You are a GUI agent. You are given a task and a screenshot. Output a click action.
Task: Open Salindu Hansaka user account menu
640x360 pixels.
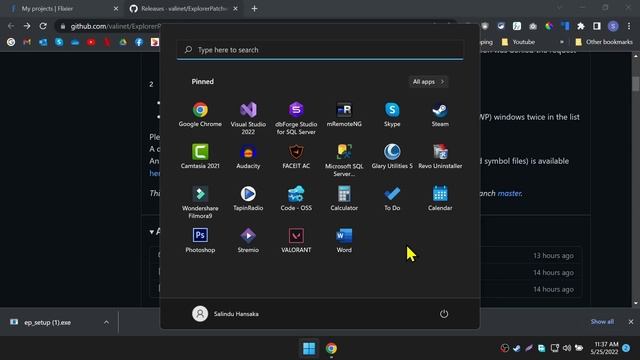225,314
